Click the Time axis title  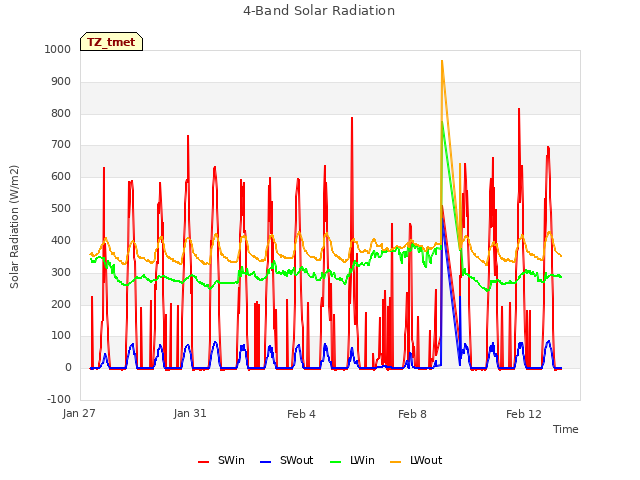pos(565,429)
